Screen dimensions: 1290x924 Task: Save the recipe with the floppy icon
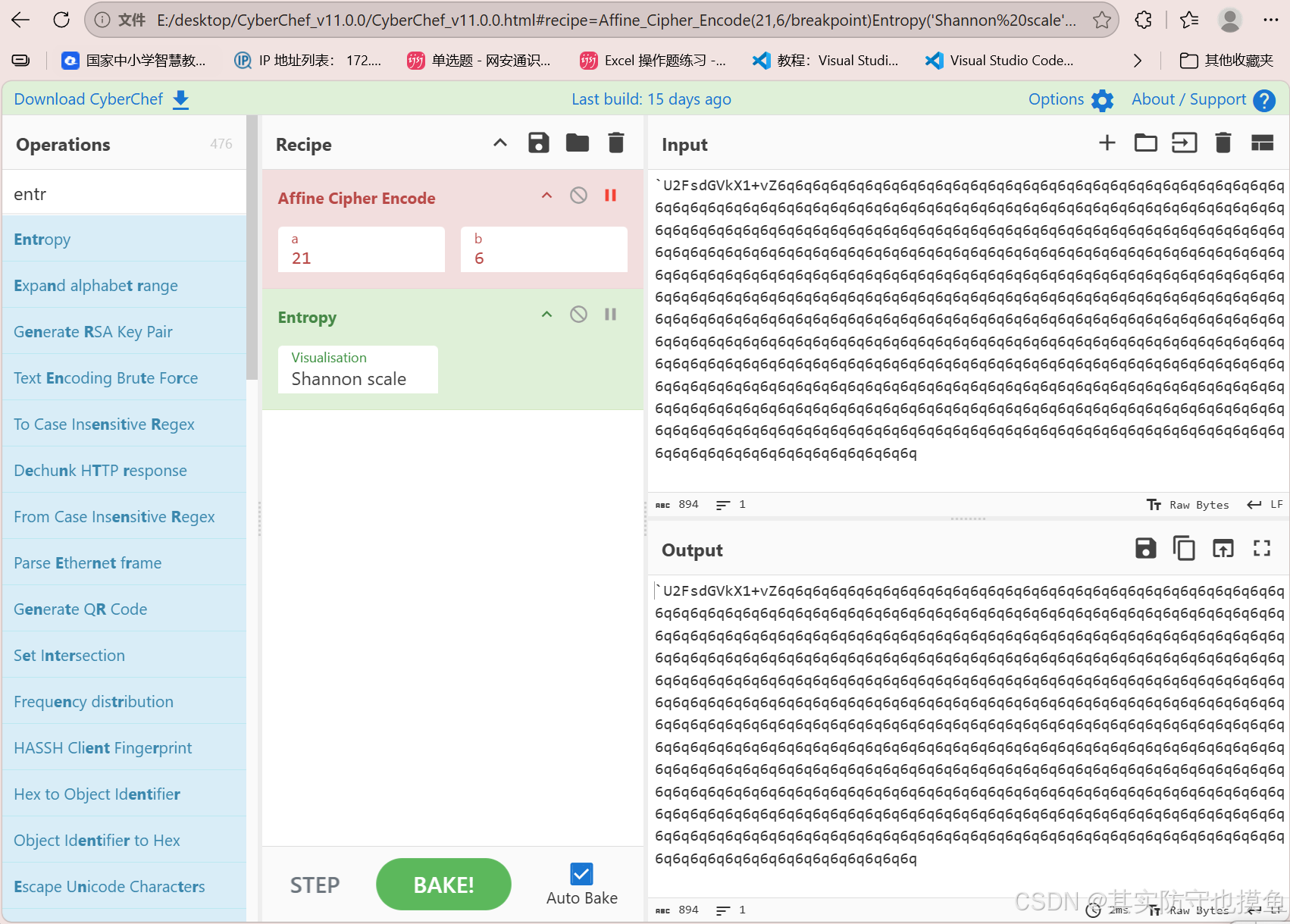pos(539,143)
